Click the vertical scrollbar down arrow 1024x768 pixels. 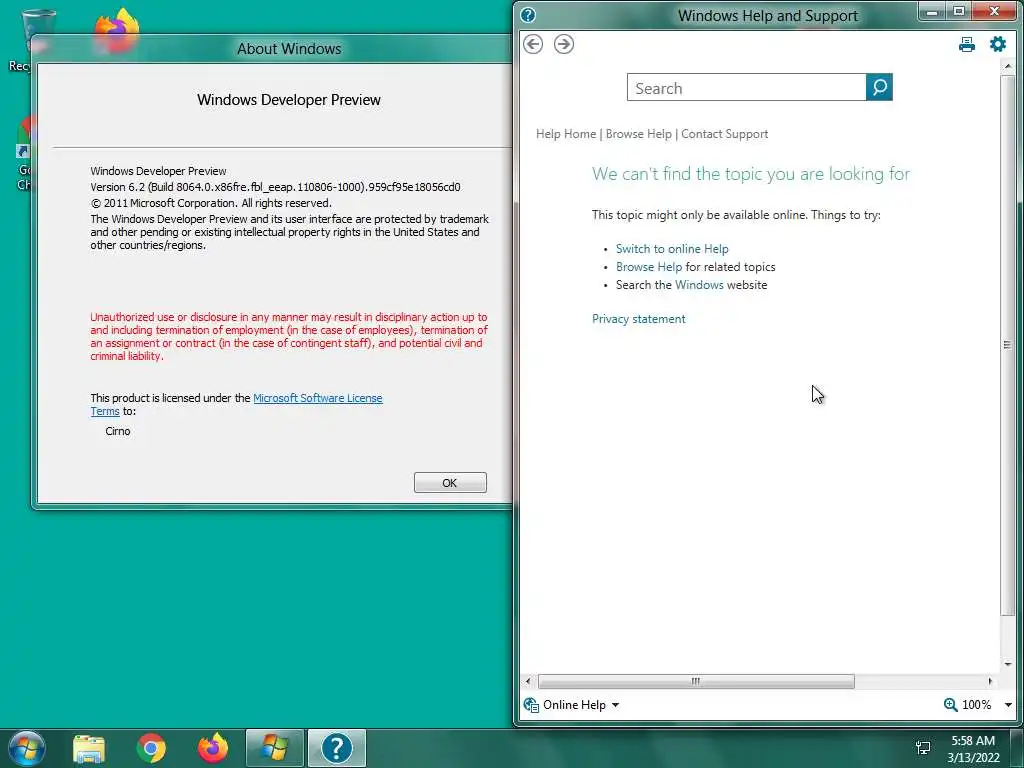click(x=1007, y=664)
